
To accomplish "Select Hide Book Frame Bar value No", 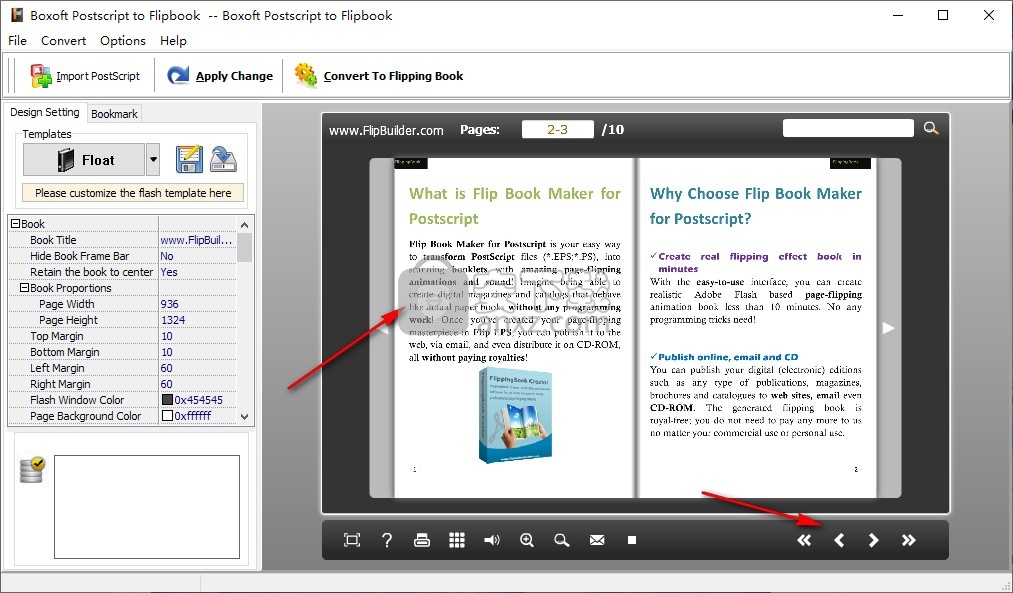I will click(x=198, y=256).
